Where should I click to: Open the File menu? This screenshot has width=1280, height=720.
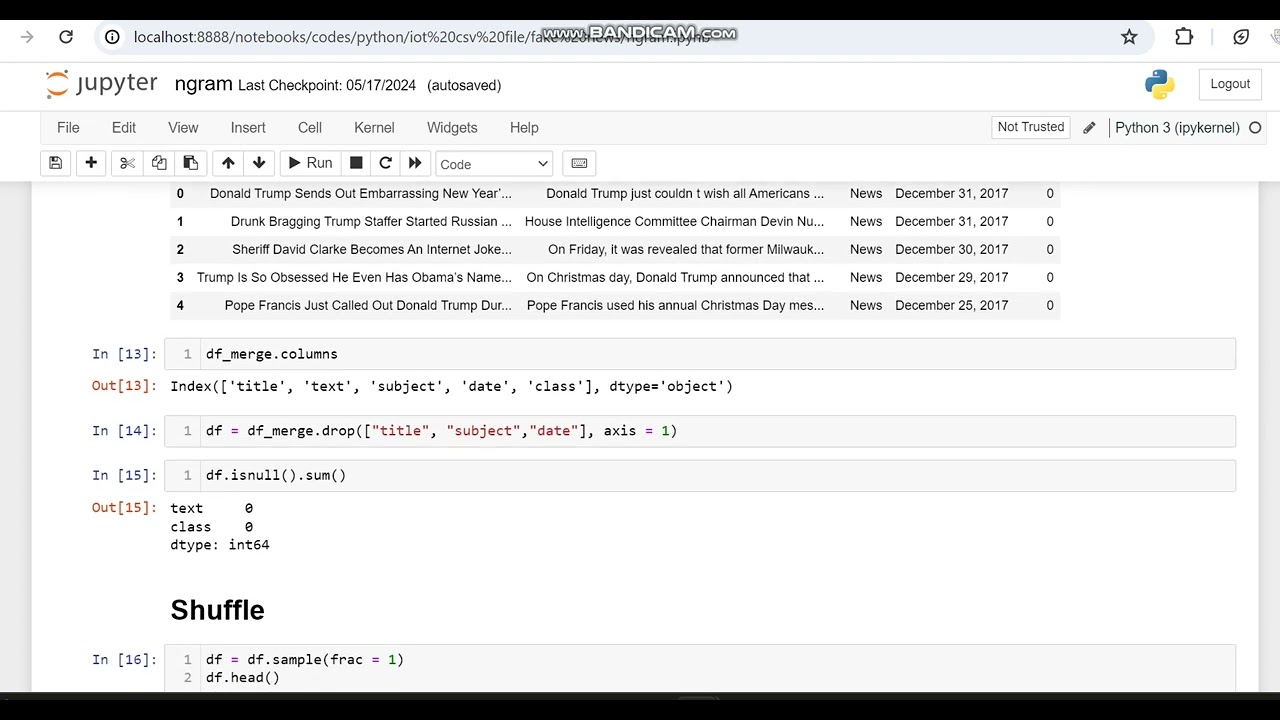pos(68,127)
